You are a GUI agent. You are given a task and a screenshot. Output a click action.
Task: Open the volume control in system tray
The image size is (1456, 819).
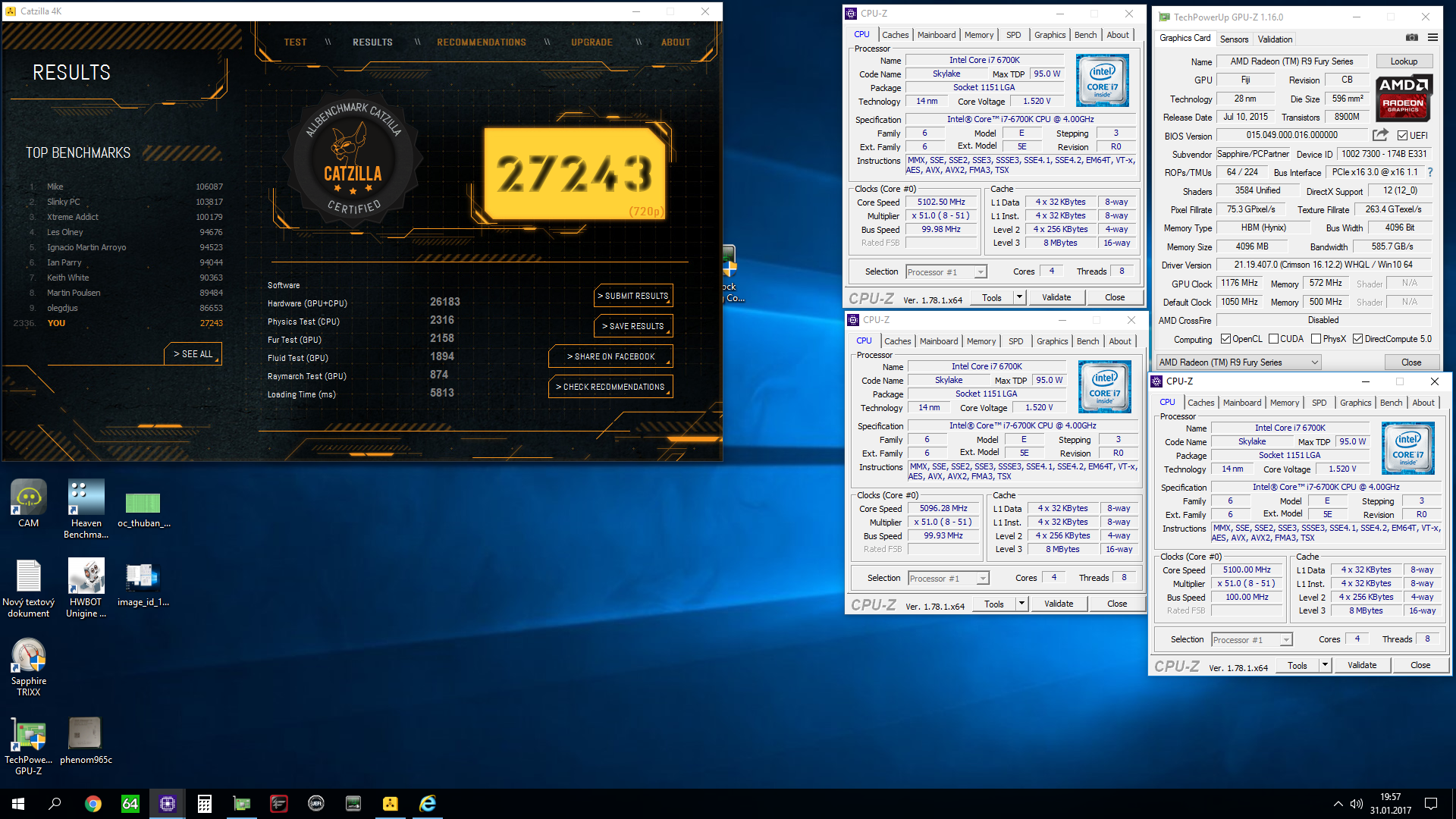[1357, 804]
